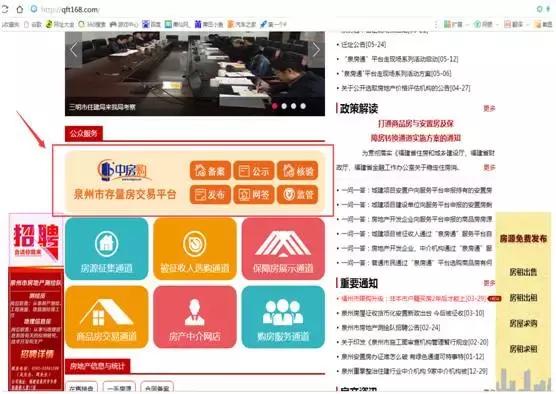Open the 招聘公告 notice [02-24]
Viewport: 556px width, 394px height.
pyautogui.click(x=390, y=328)
